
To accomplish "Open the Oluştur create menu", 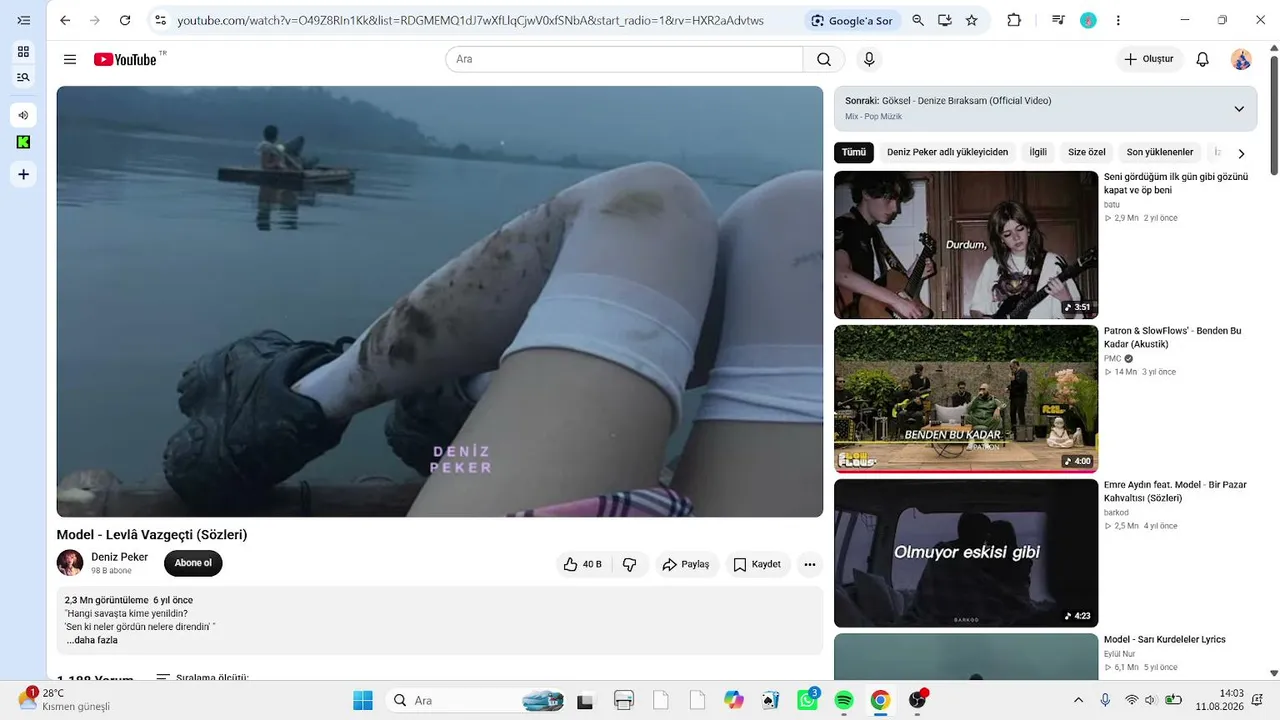I will coord(1149,59).
